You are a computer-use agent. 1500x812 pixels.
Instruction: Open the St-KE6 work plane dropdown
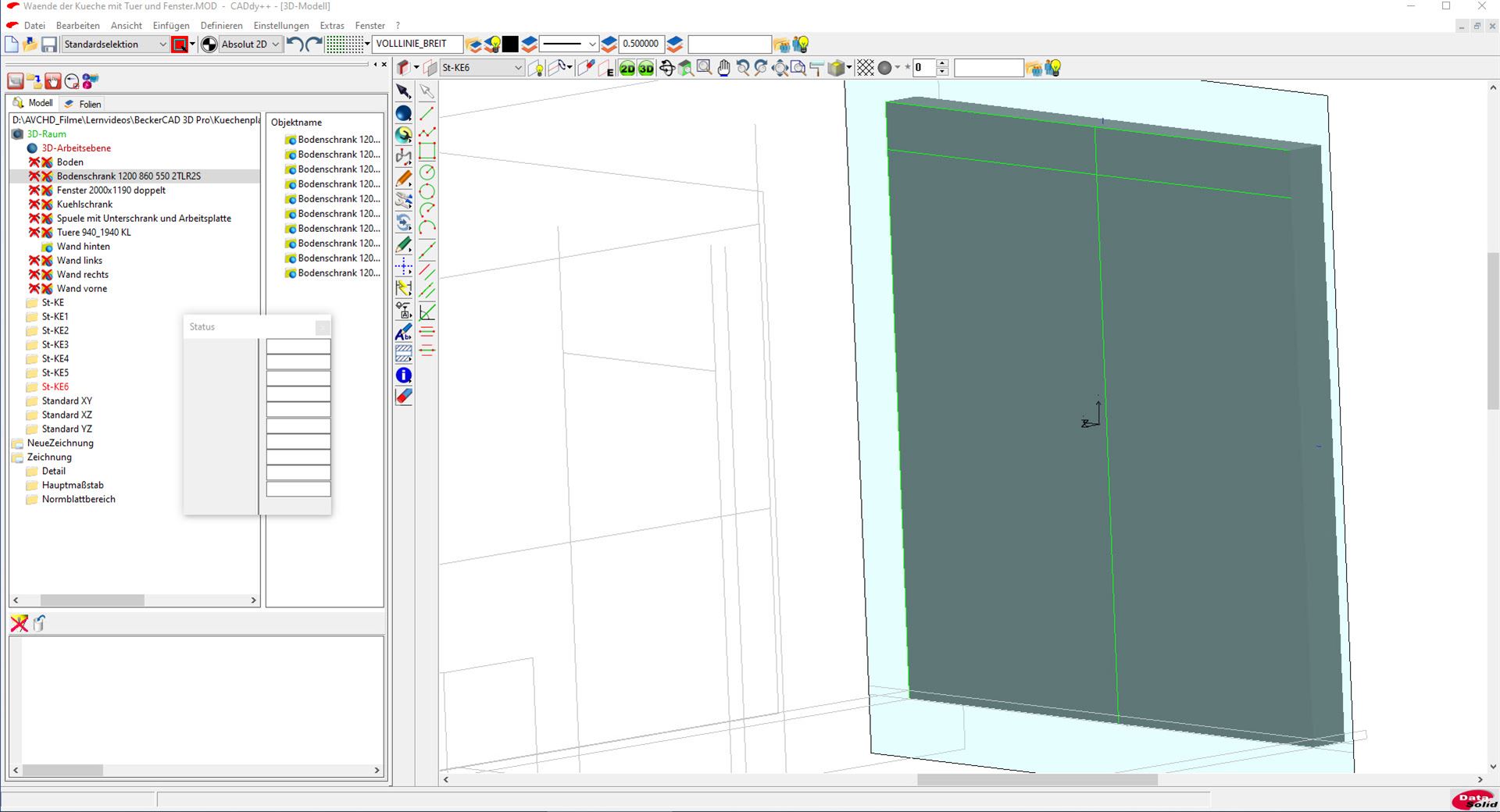click(x=481, y=68)
